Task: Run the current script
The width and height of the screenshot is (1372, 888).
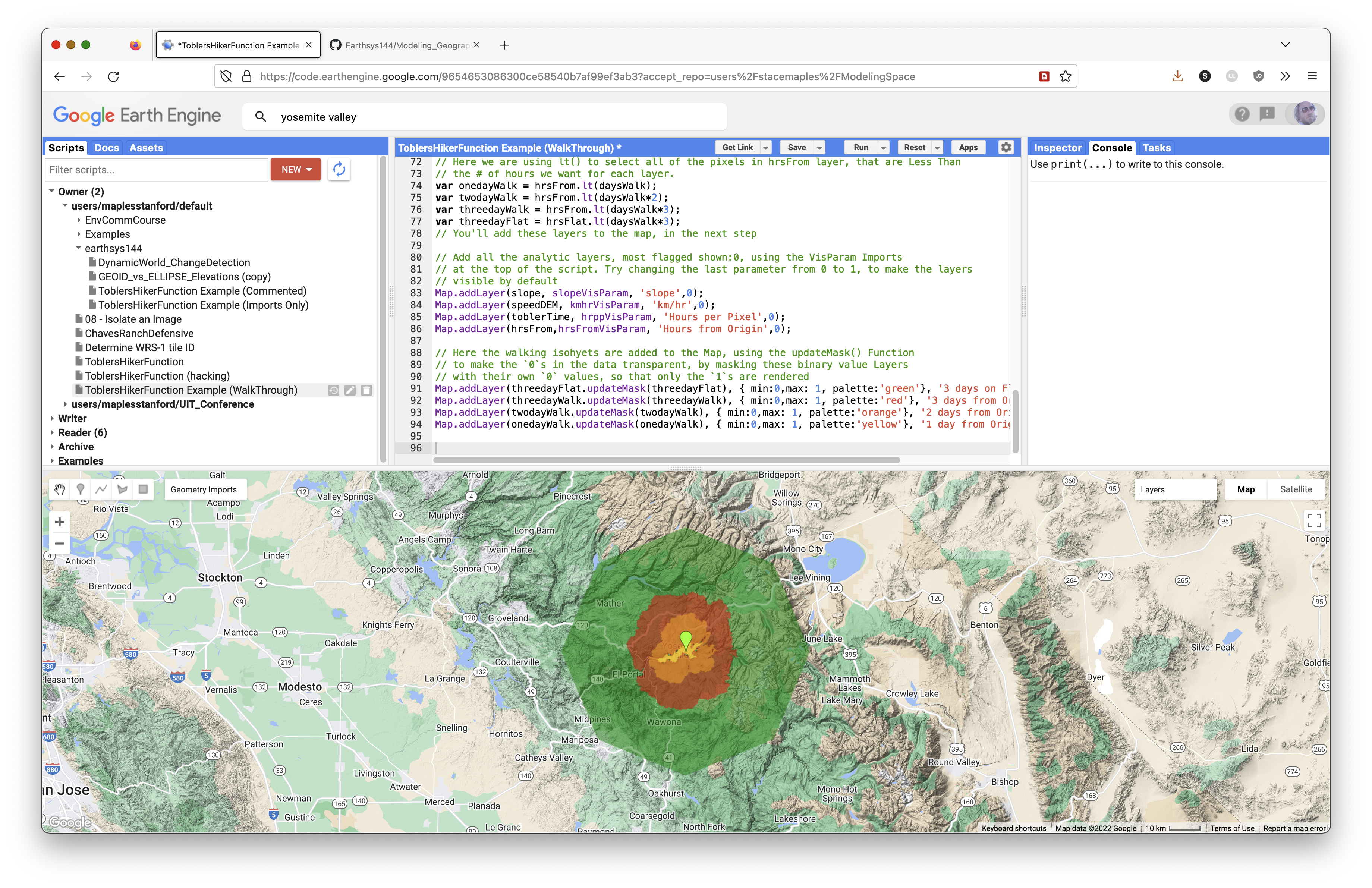Action: pos(861,148)
